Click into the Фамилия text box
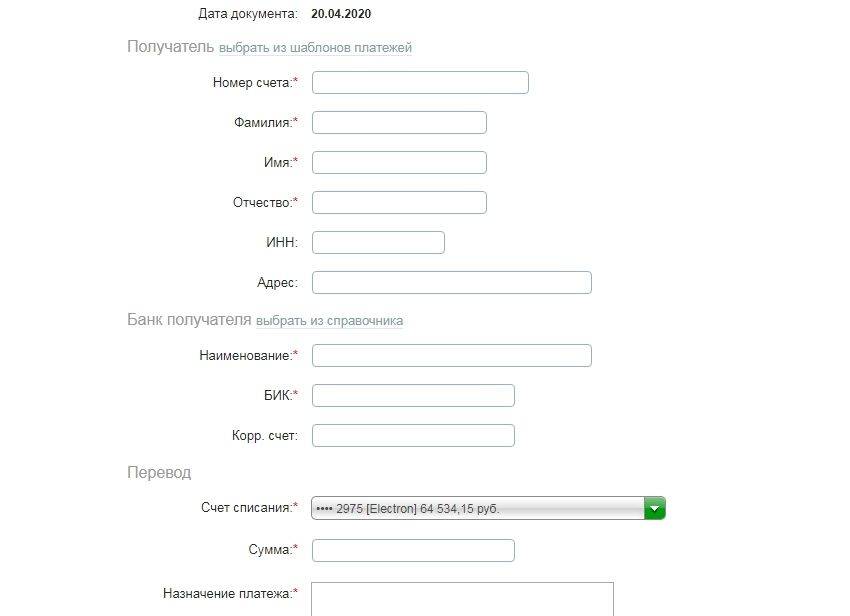The image size is (850, 616). (x=399, y=123)
